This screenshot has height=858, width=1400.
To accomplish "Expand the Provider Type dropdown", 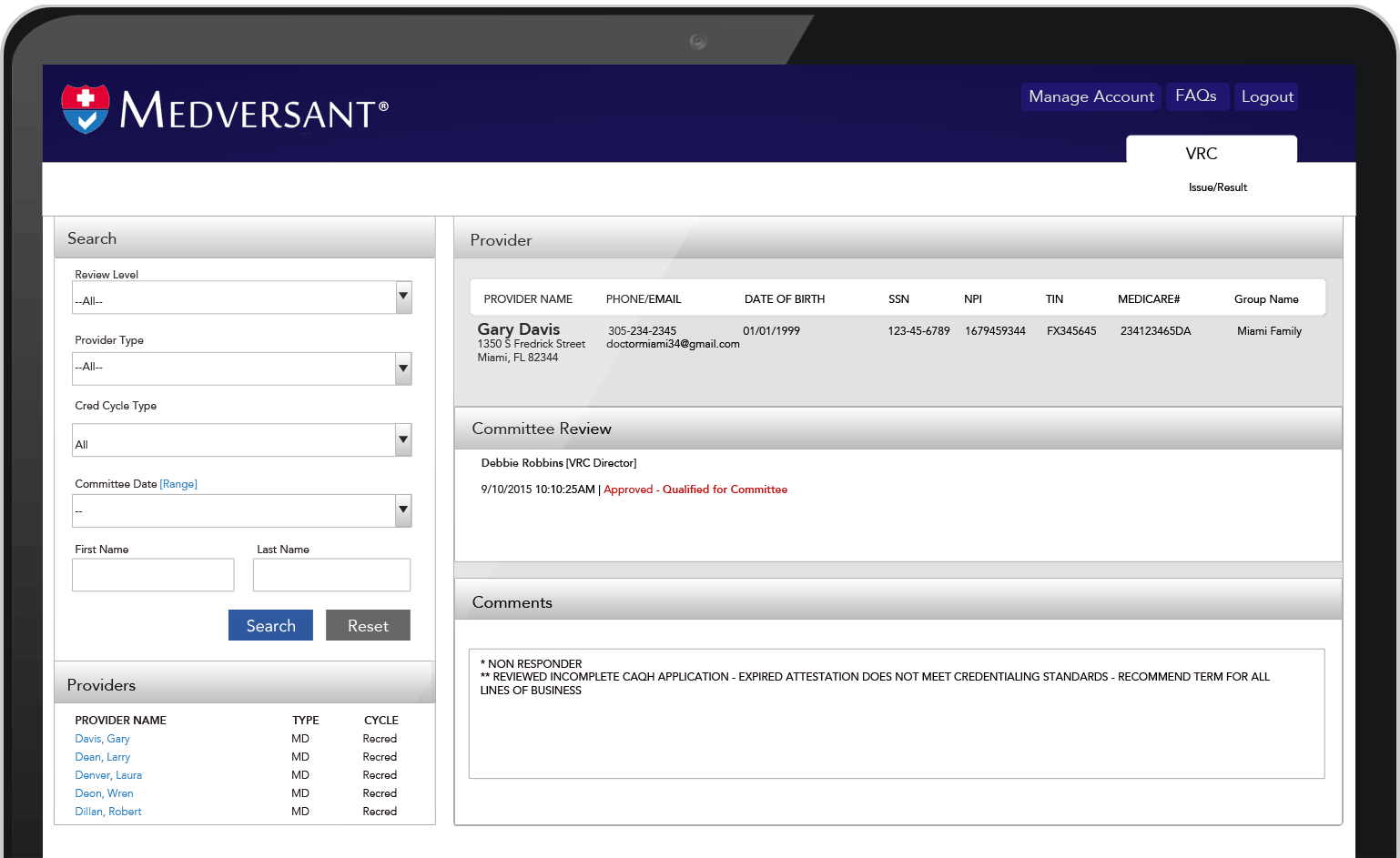I will pyautogui.click(x=402, y=368).
